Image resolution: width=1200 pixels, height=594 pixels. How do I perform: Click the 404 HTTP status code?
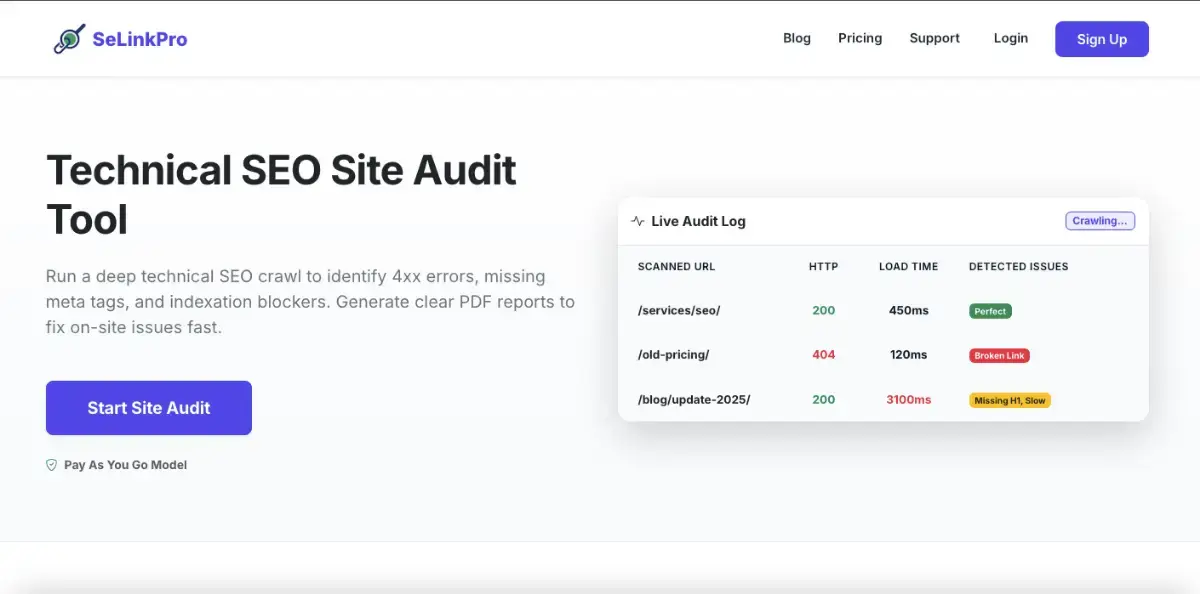[x=824, y=355]
